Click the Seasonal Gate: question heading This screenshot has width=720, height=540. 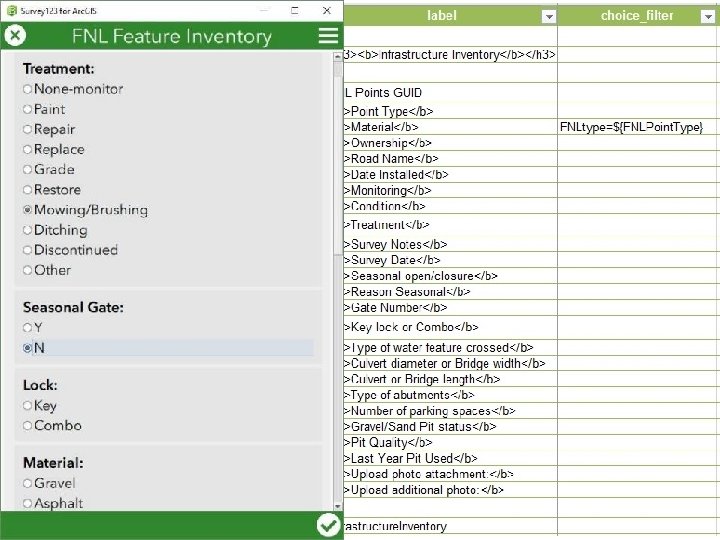tap(73, 307)
